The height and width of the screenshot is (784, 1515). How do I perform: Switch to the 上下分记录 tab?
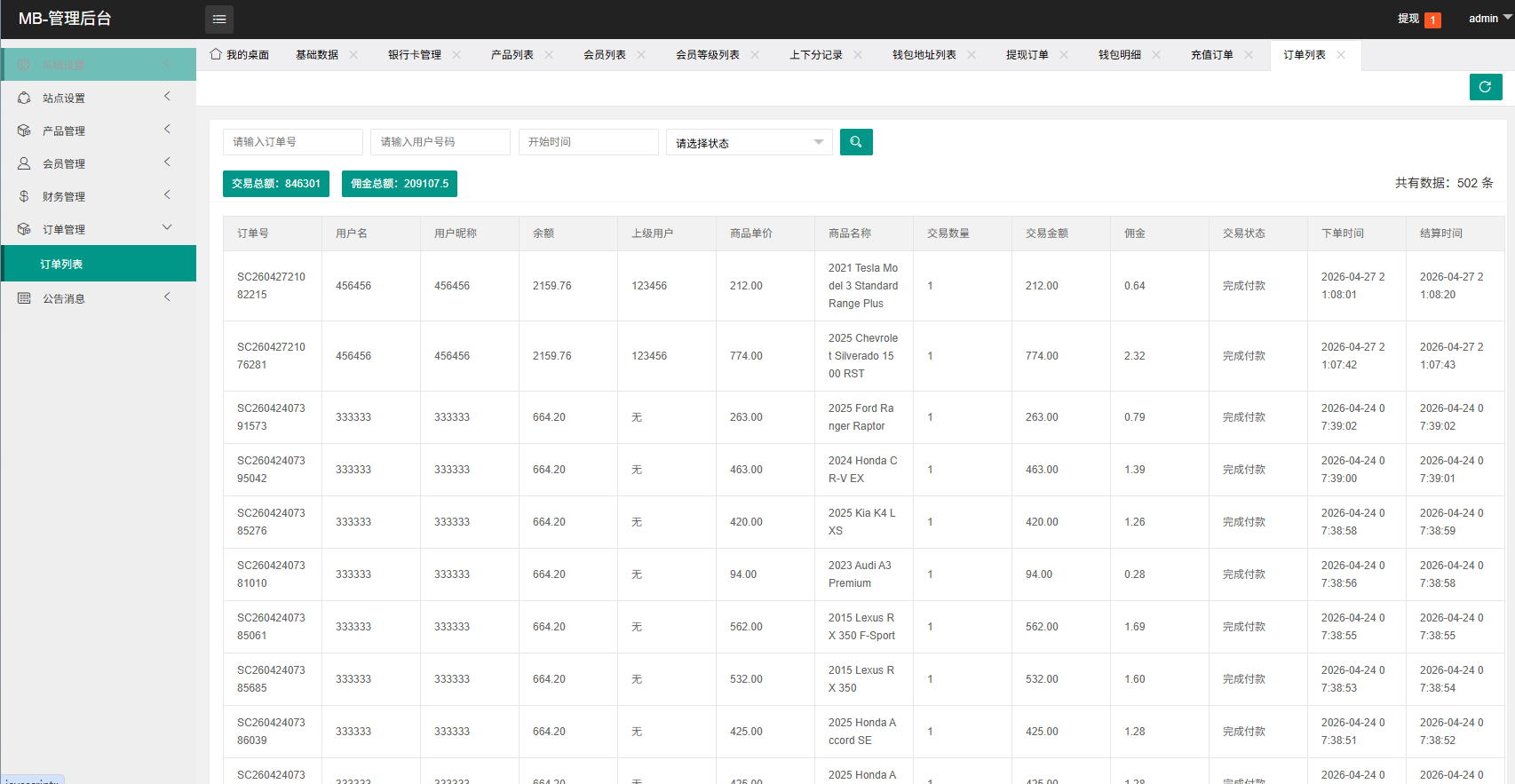pos(816,55)
